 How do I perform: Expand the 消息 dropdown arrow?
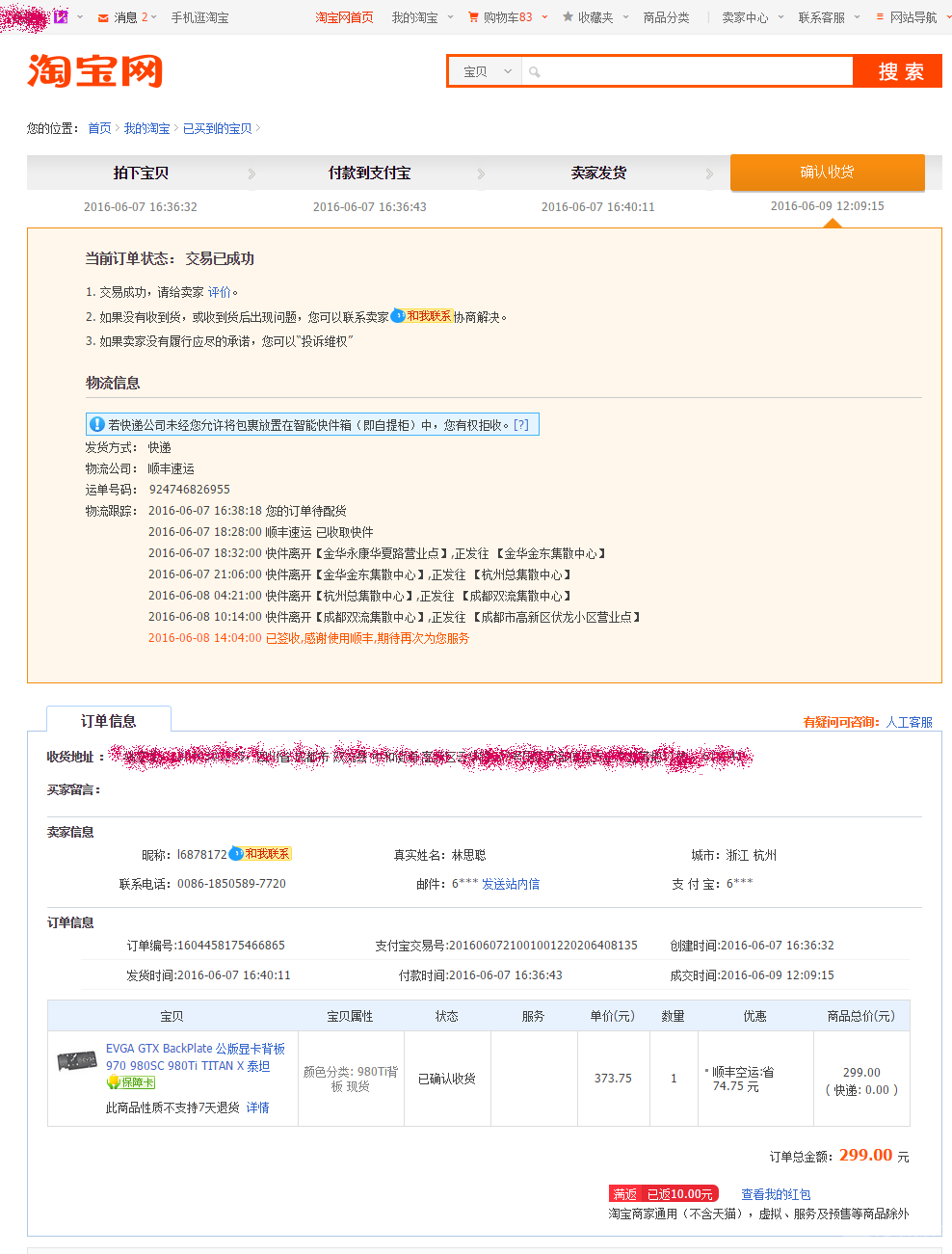point(153,17)
